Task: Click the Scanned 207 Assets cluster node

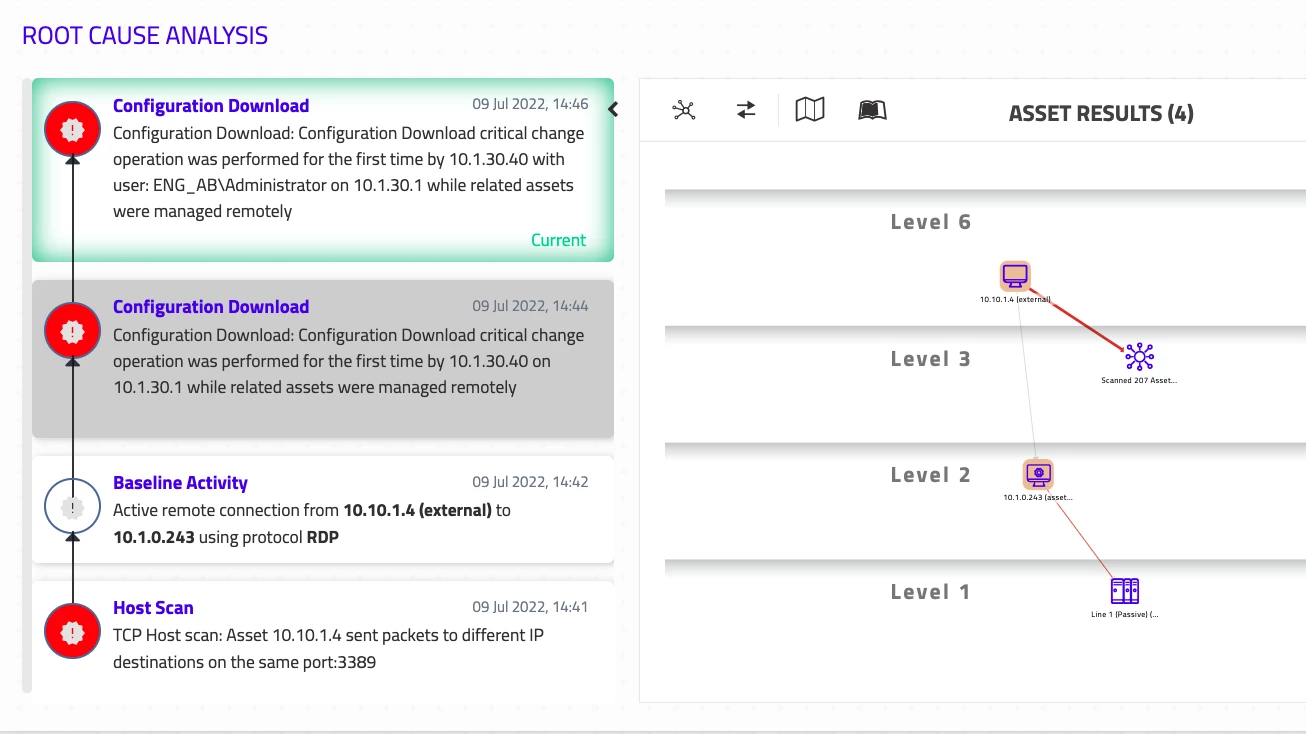Action: click(x=1139, y=357)
